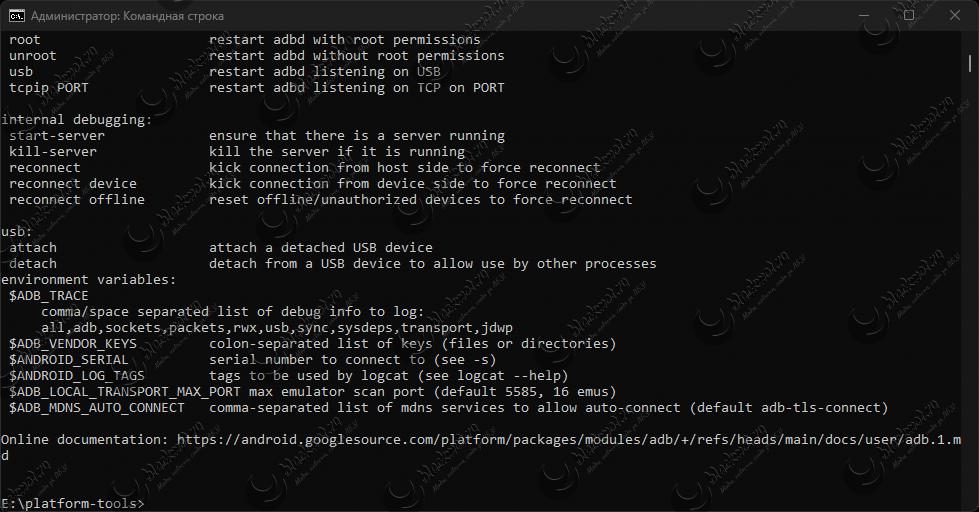Maximize the Command Prompt window
This screenshot has width=979, height=512.
[909, 16]
